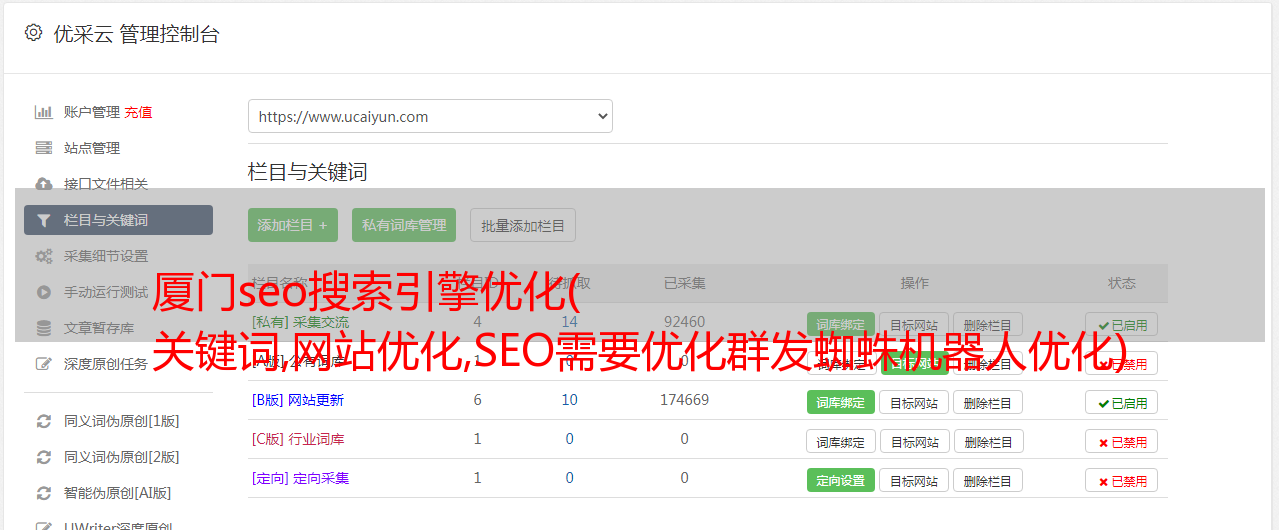Click the gear icon beside 优采云 管理控制台

click(x=33, y=33)
